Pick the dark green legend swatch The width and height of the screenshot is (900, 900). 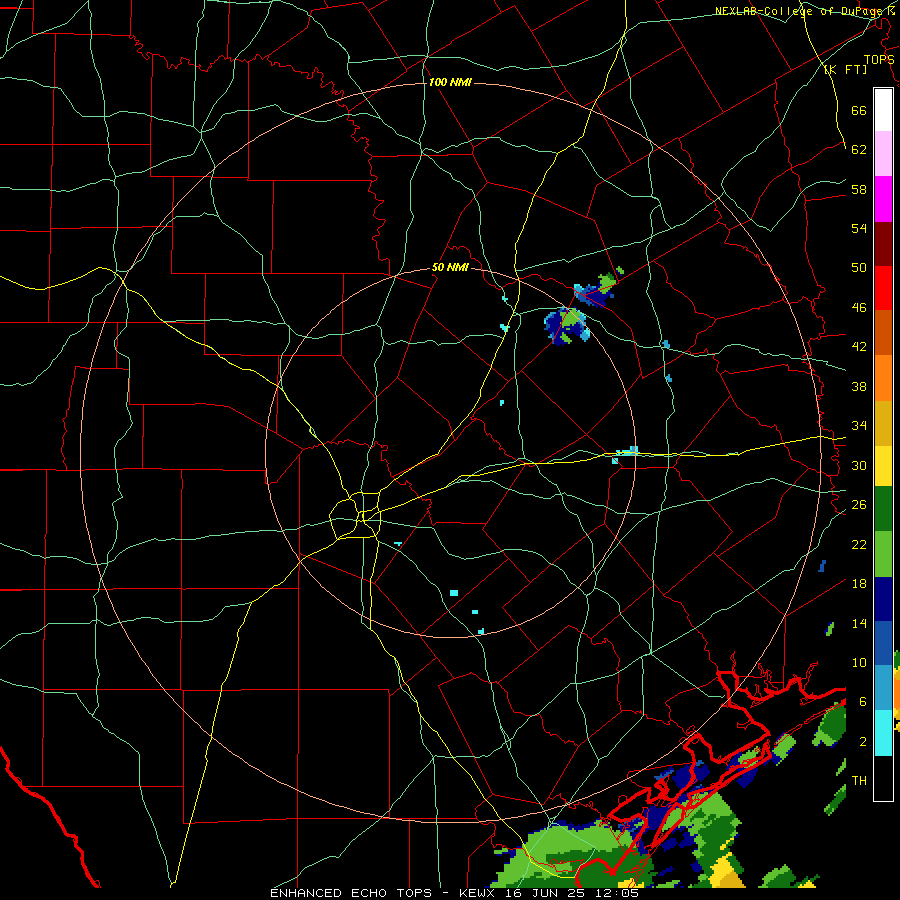point(883,509)
